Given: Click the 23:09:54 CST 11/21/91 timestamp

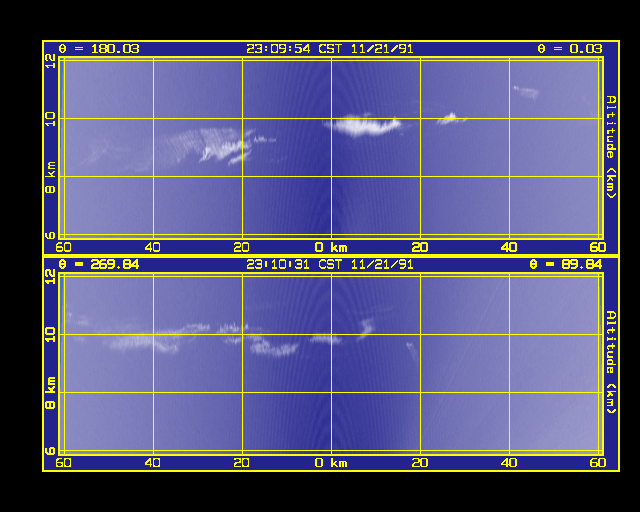Looking at the screenshot, I should click(330, 49).
